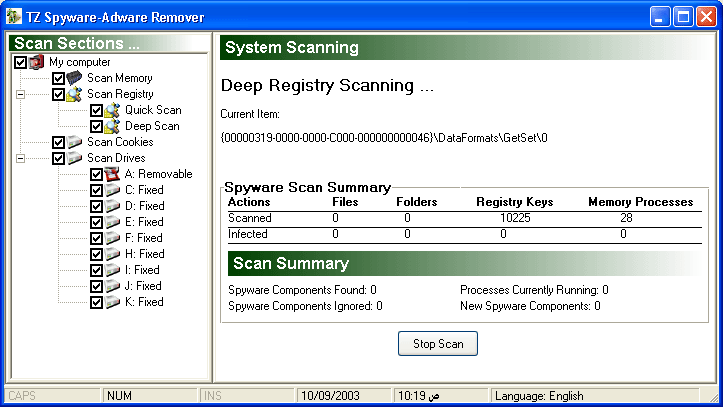Click the Quick Scan icon
The height and width of the screenshot is (407, 723).
tap(112, 110)
